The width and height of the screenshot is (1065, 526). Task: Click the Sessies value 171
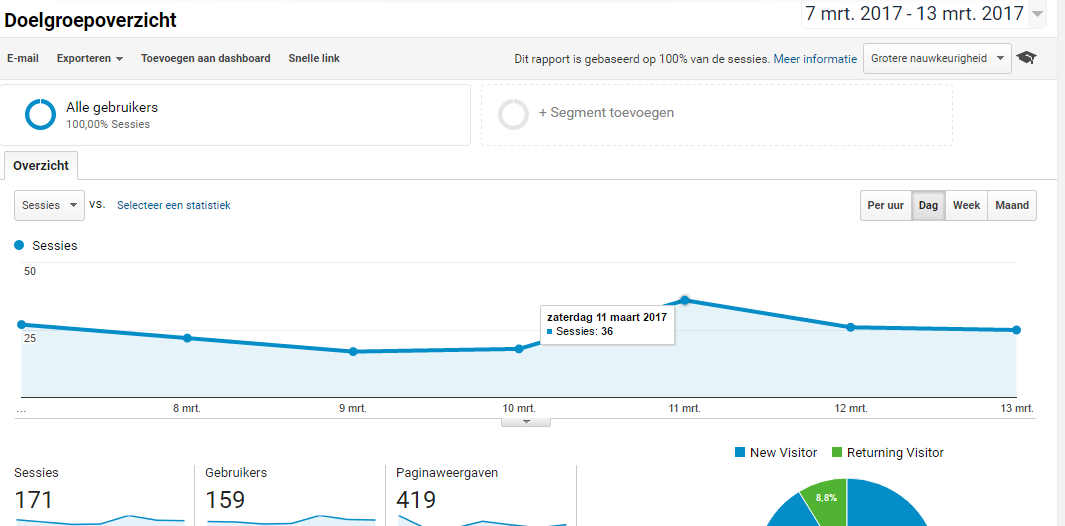(x=33, y=500)
